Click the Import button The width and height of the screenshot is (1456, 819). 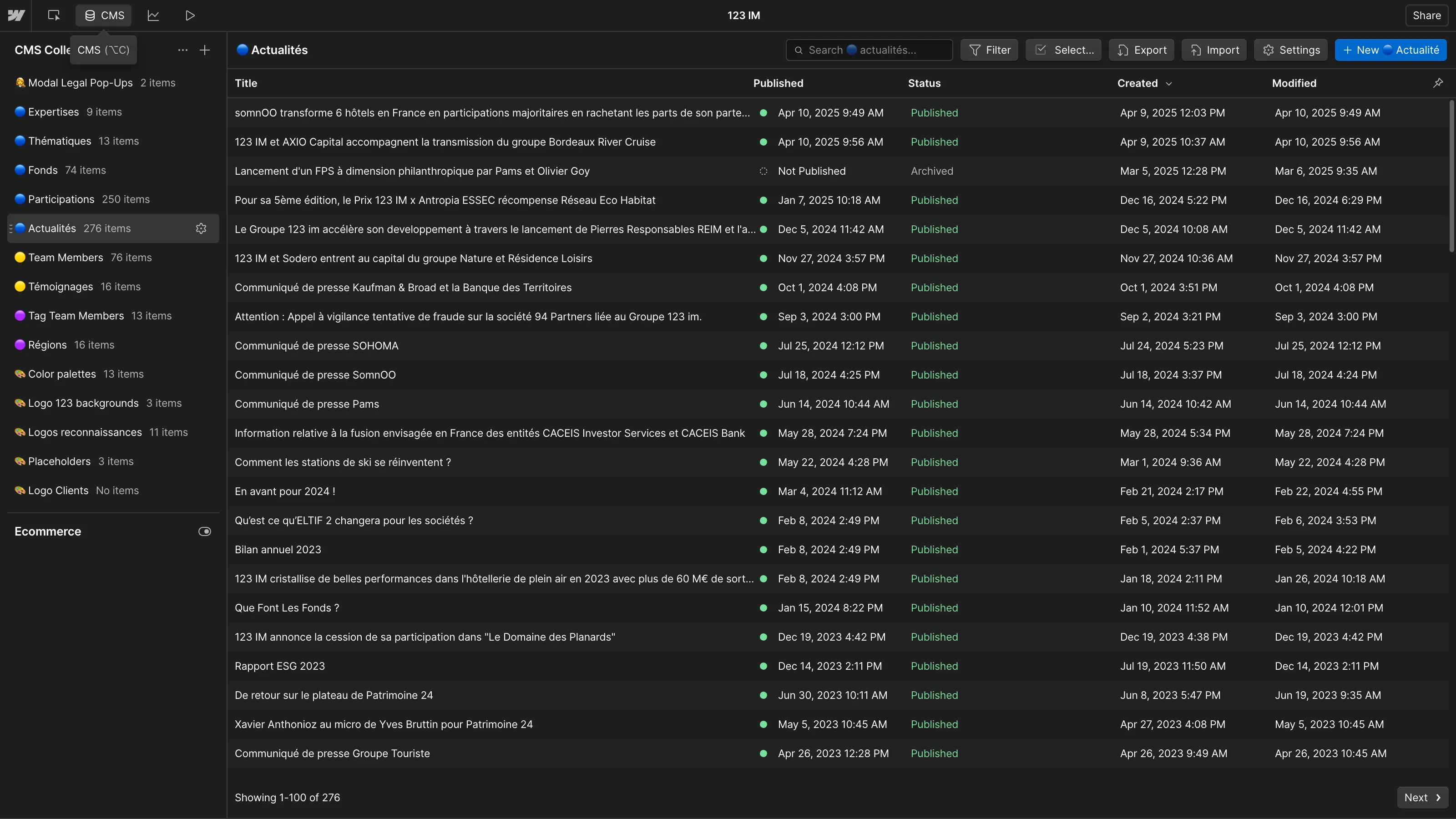1213,50
